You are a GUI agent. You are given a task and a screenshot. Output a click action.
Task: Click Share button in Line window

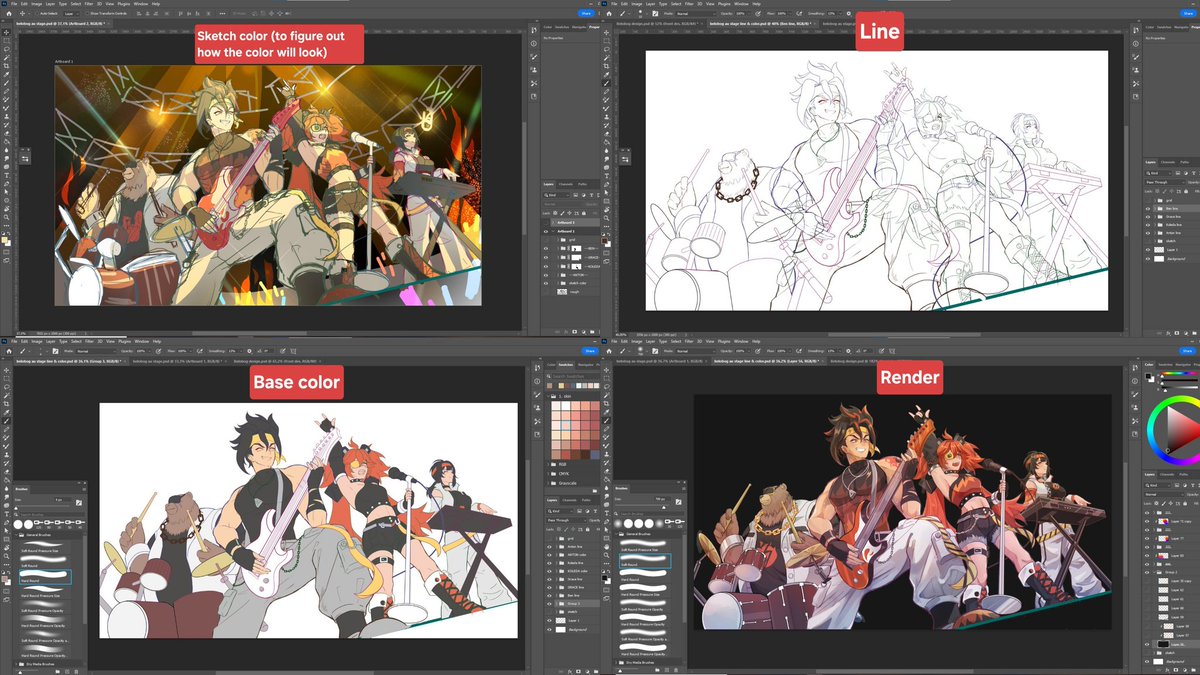(x=1188, y=13)
